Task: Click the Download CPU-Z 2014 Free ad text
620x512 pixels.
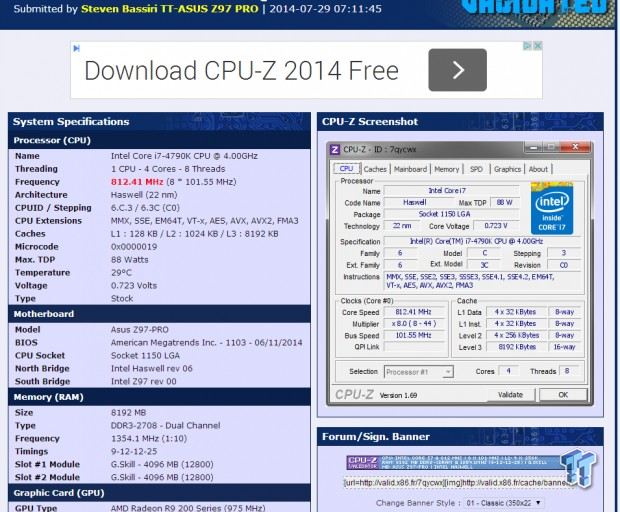Action: click(x=242, y=70)
